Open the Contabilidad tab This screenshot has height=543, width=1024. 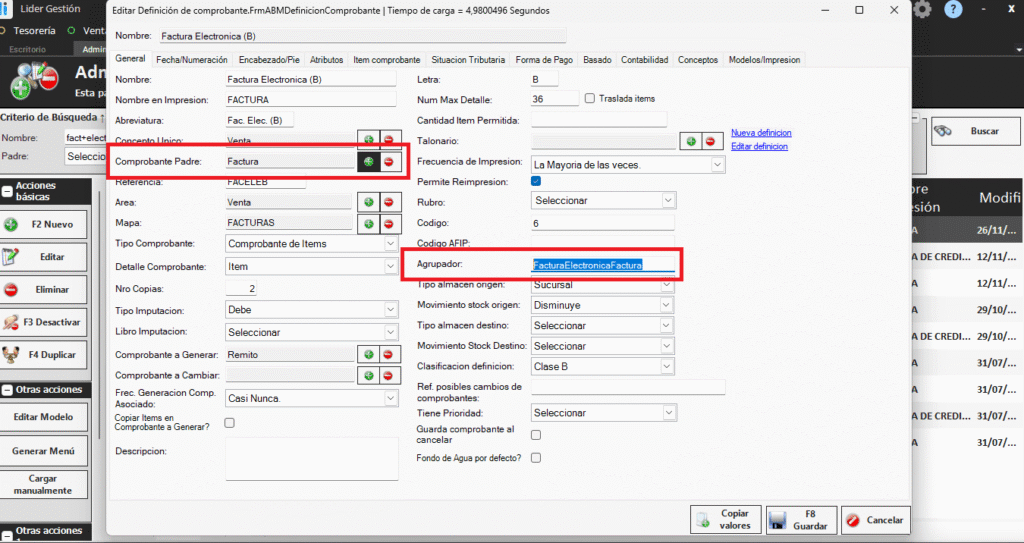point(644,60)
